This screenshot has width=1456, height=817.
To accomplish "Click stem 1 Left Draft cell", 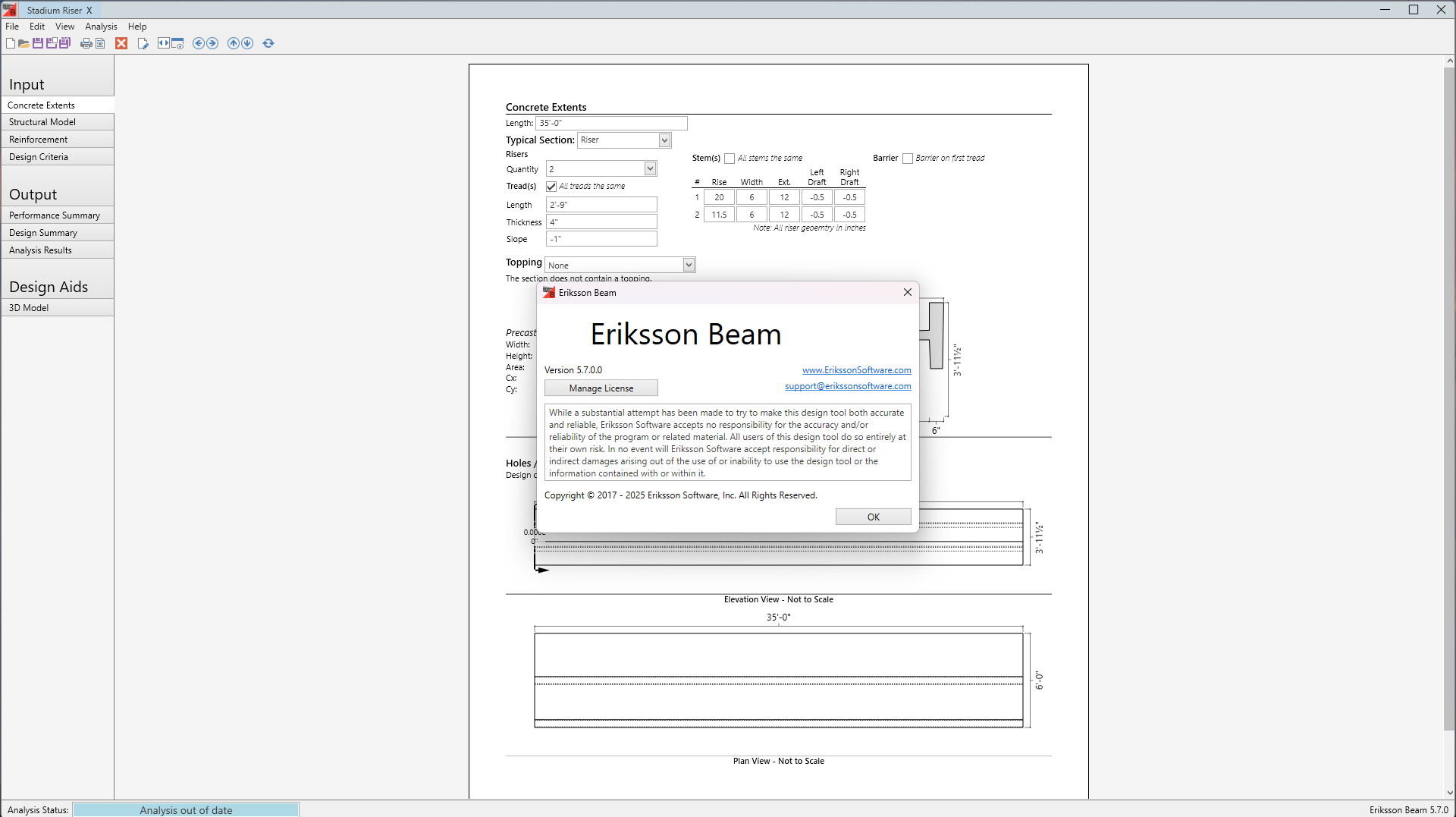I will (x=817, y=197).
